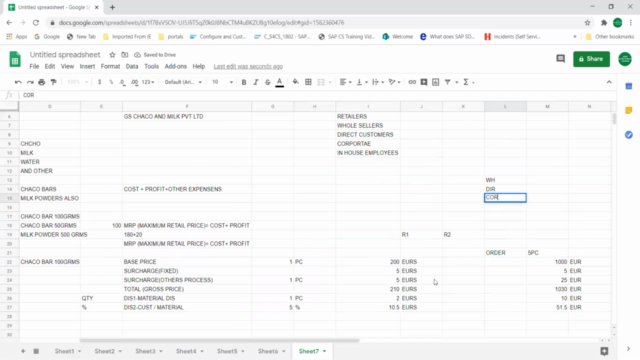Open the zoom level dropdown

point(77,82)
